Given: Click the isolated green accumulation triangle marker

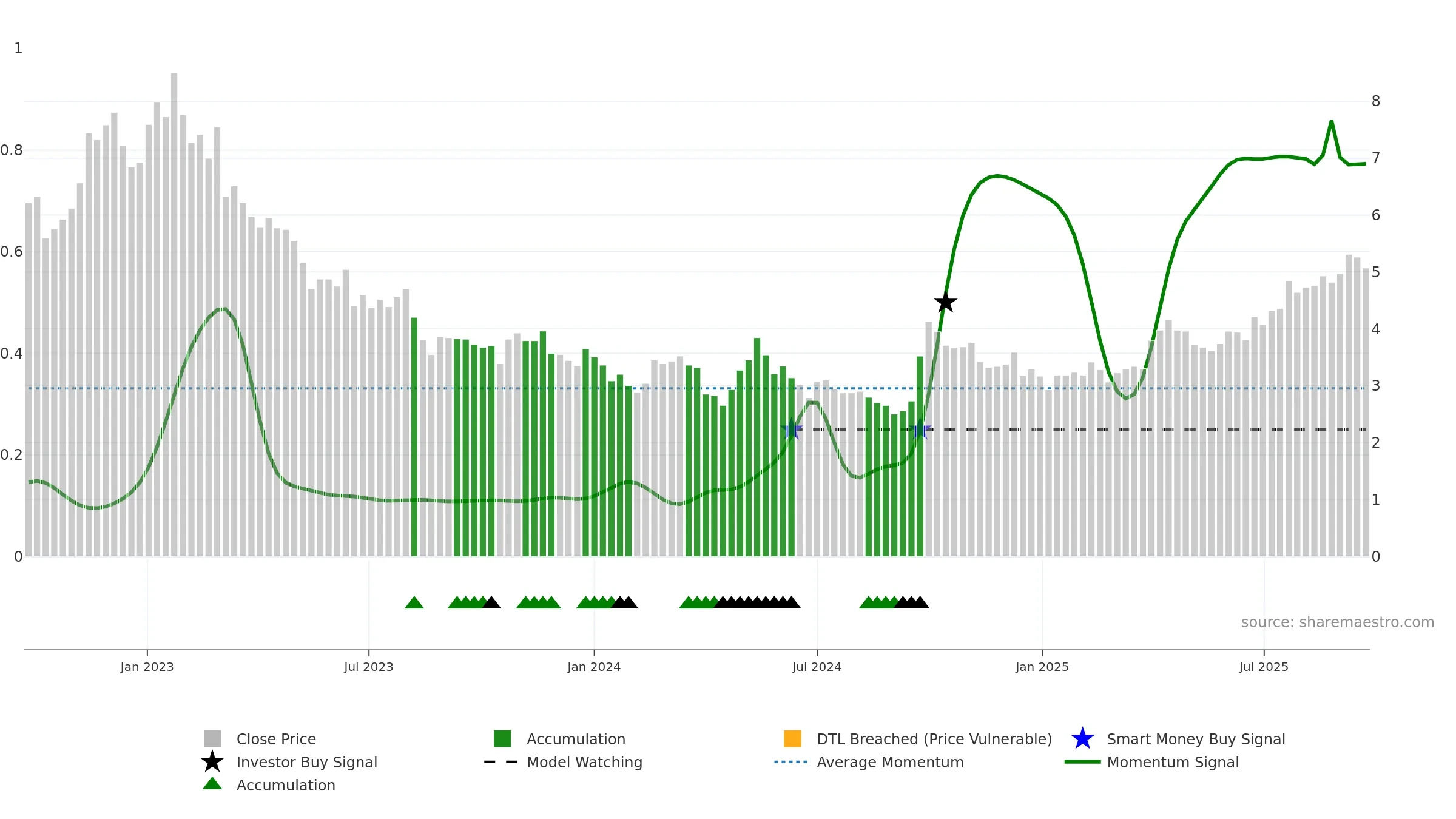Looking at the screenshot, I should click(x=414, y=602).
